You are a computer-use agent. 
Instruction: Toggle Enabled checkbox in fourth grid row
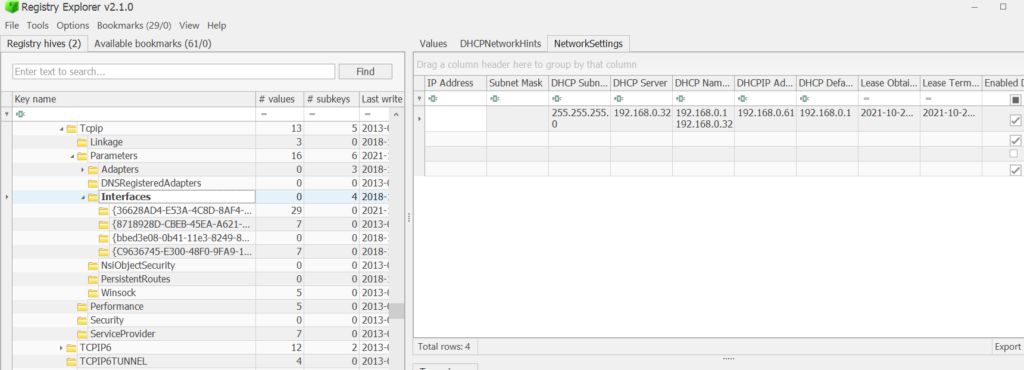(x=1015, y=170)
